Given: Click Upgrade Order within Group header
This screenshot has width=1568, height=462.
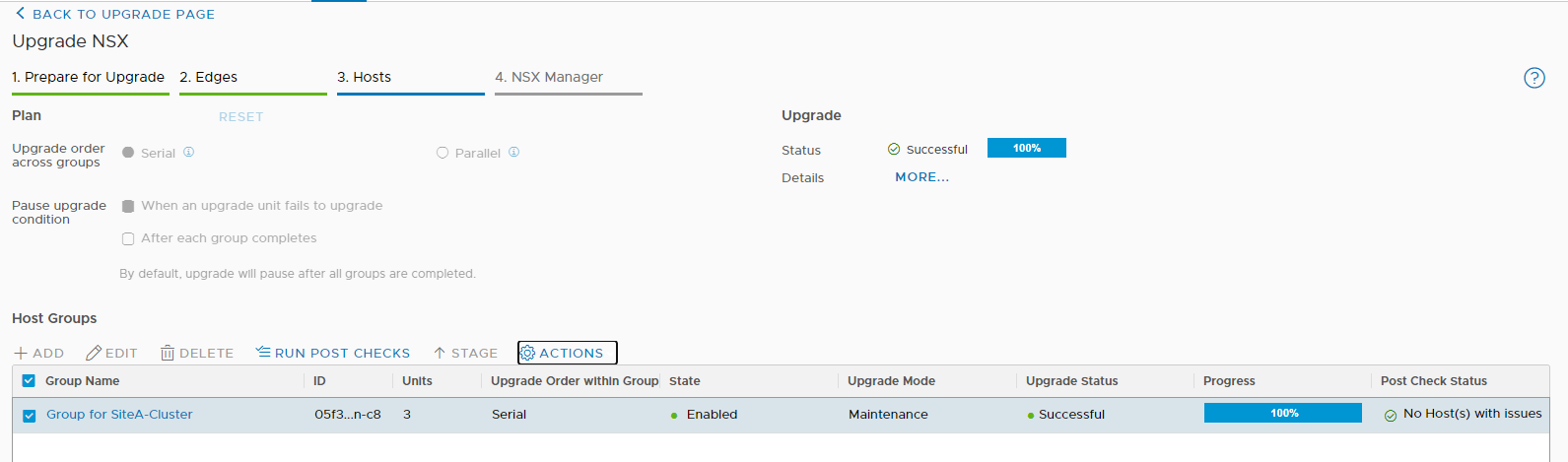Looking at the screenshot, I should tap(575, 381).
